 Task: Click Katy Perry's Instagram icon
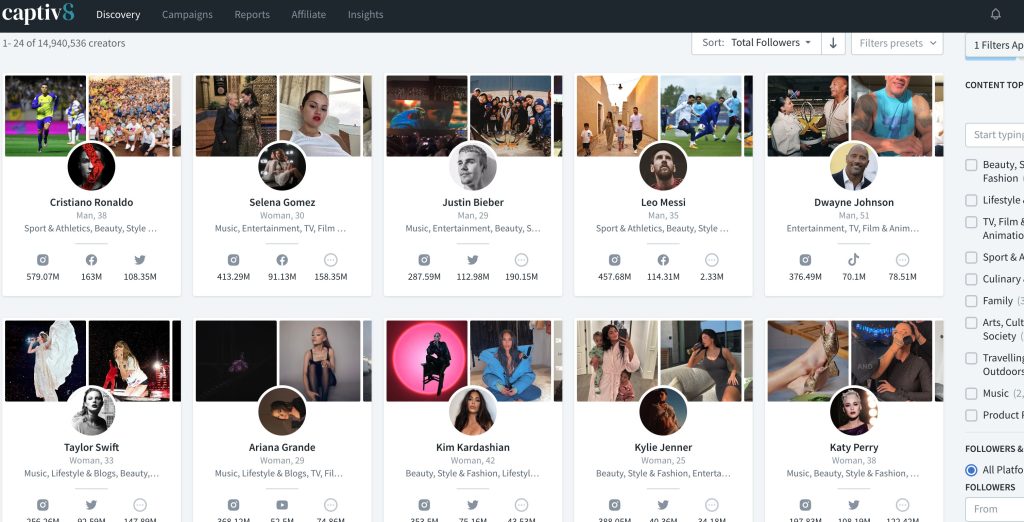click(x=805, y=505)
